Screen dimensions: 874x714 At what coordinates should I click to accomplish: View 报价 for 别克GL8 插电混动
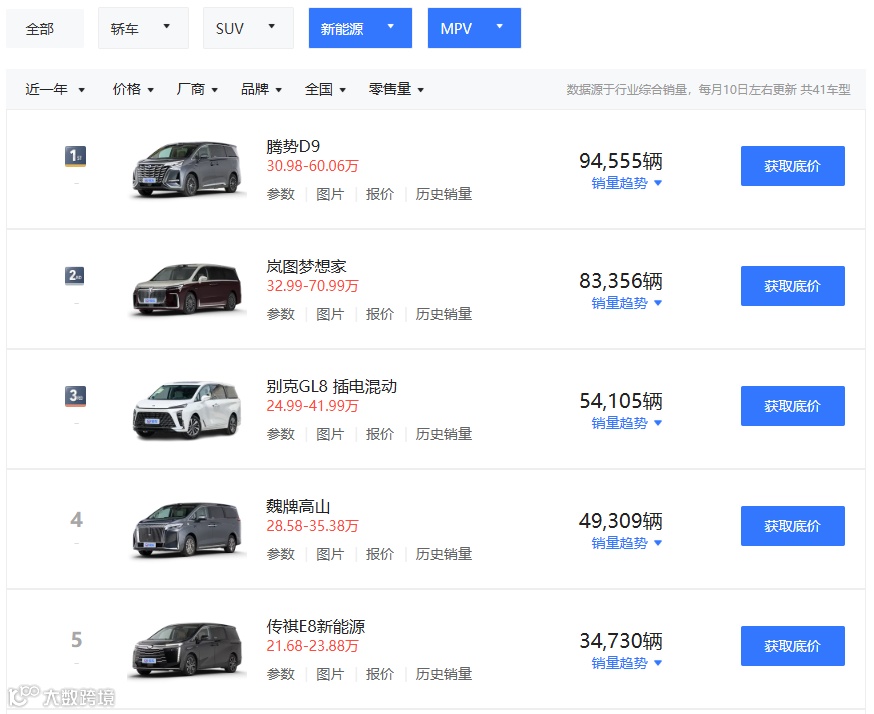click(x=380, y=434)
